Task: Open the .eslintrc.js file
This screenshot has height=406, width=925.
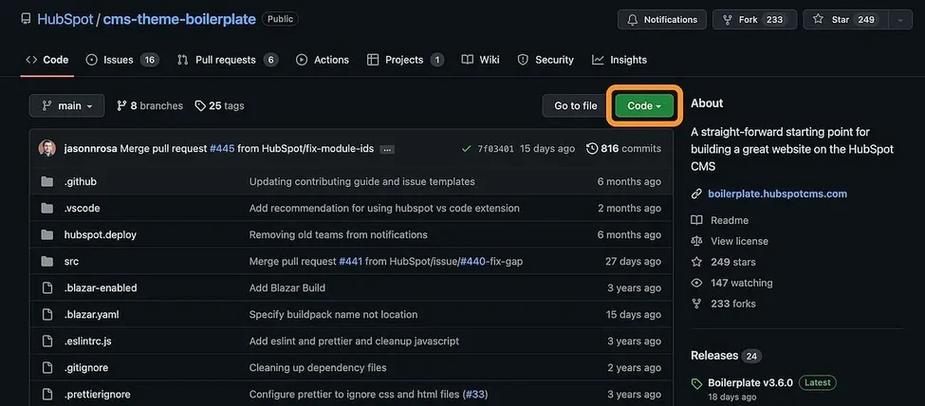Action: point(87,341)
